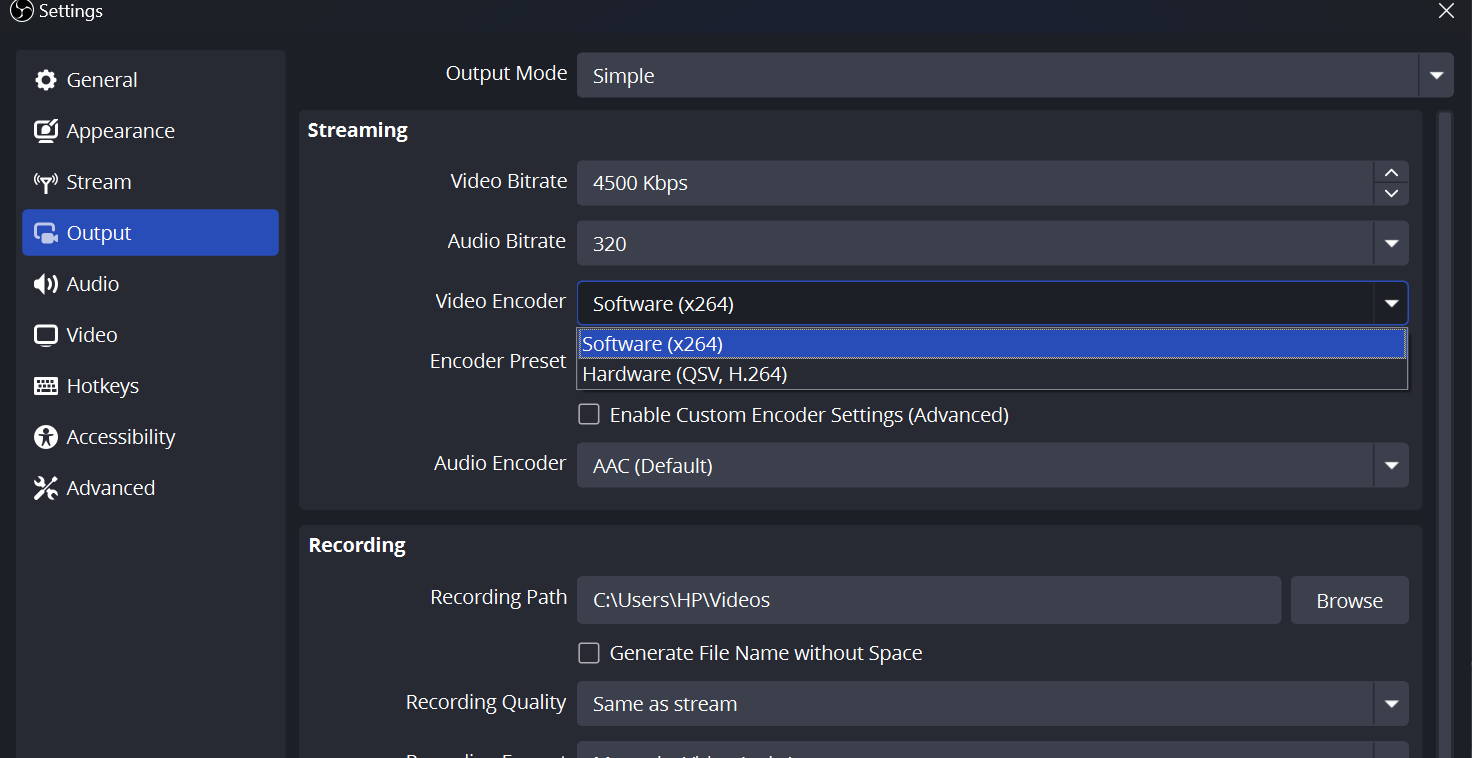Click the Browse button for Recording Path
The image size is (1472, 758).
coord(1349,600)
